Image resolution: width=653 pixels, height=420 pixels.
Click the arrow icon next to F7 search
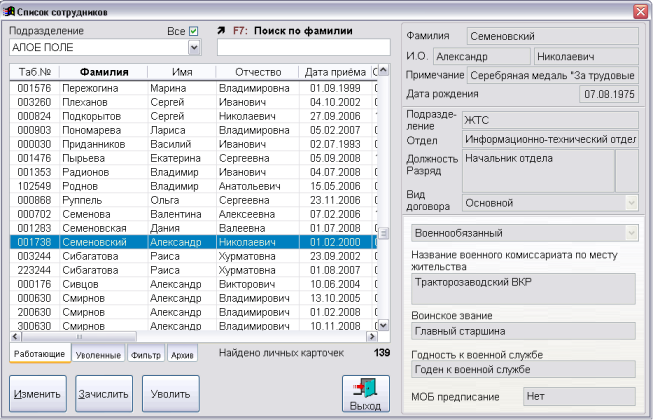(x=221, y=30)
